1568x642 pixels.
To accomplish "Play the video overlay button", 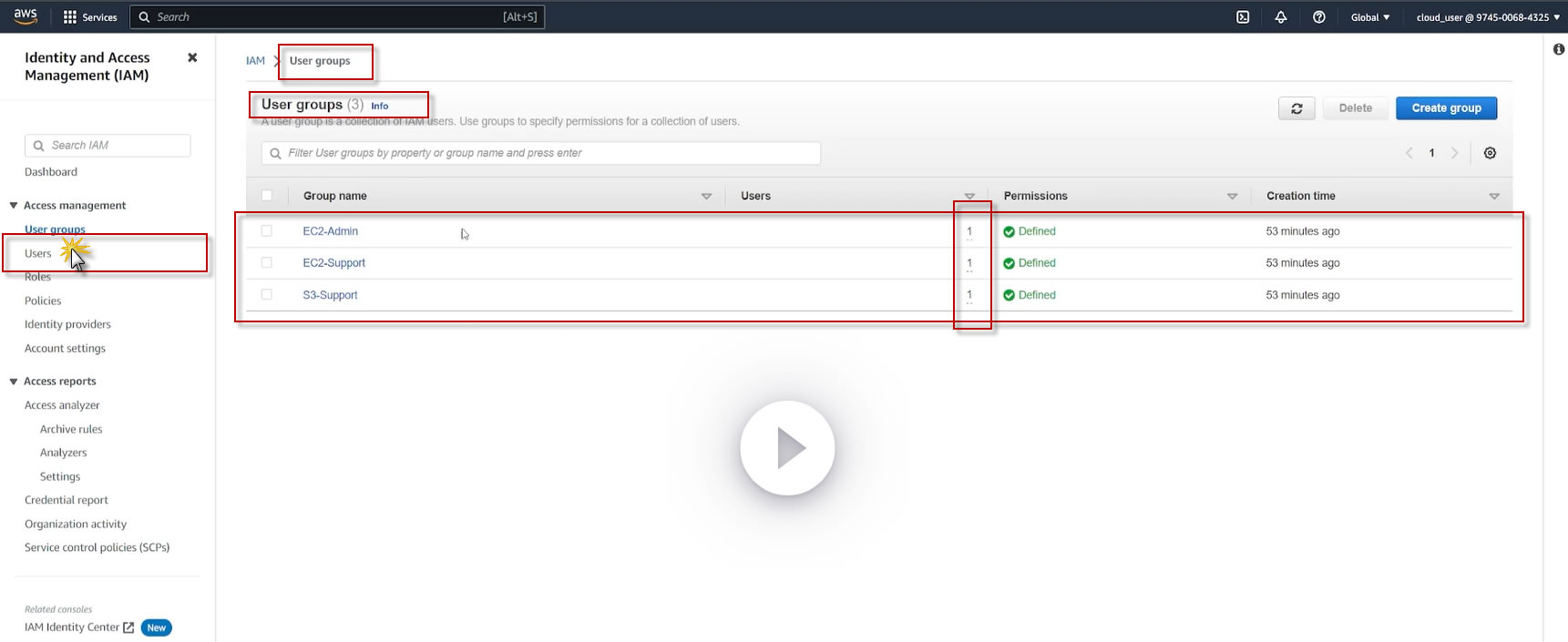I will [x=787, y=448].
